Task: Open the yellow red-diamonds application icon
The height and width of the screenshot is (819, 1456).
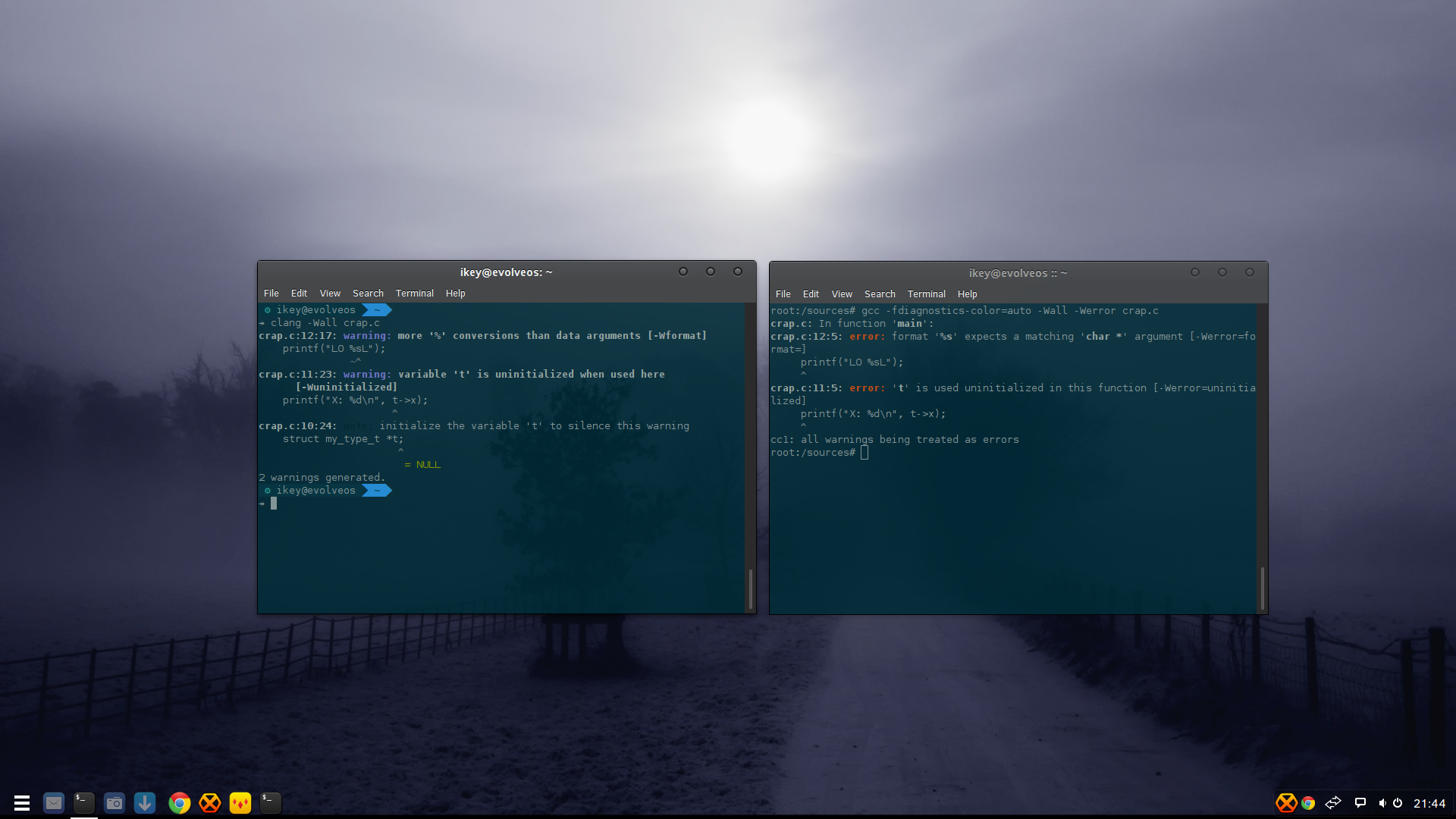Action: click(x=240, y=802)
